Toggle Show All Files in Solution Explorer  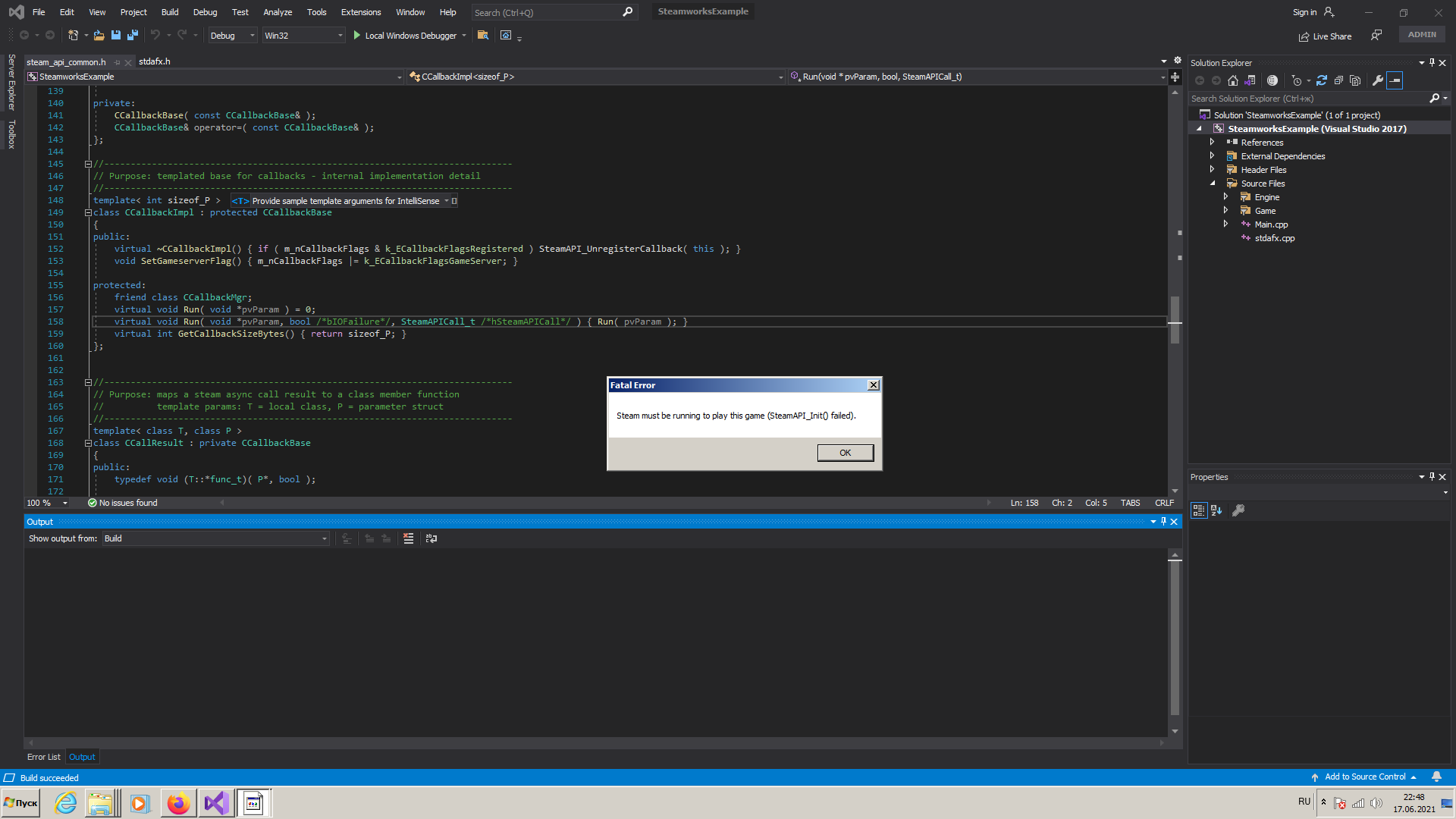click(x=1355, y=80)
